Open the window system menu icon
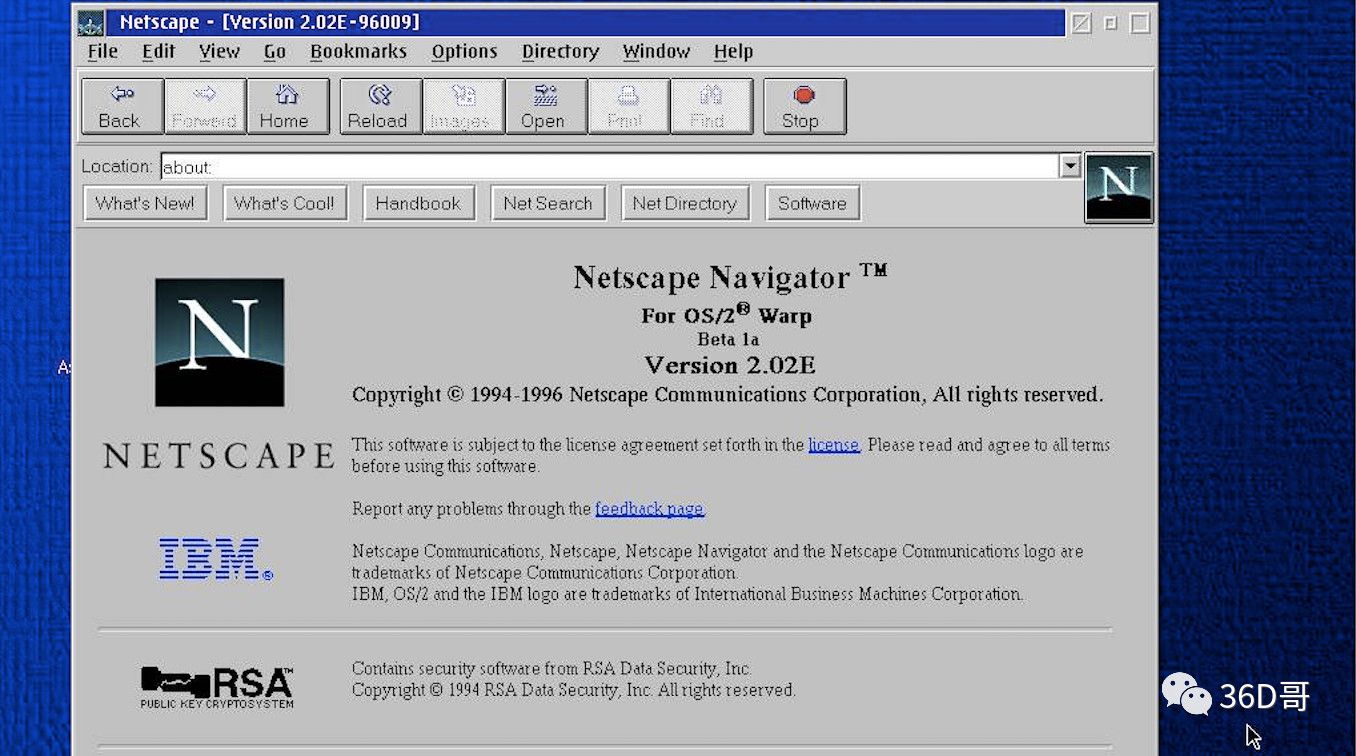Image resolution: width=1356 pixels, height=756 pixels. (91, 22)
